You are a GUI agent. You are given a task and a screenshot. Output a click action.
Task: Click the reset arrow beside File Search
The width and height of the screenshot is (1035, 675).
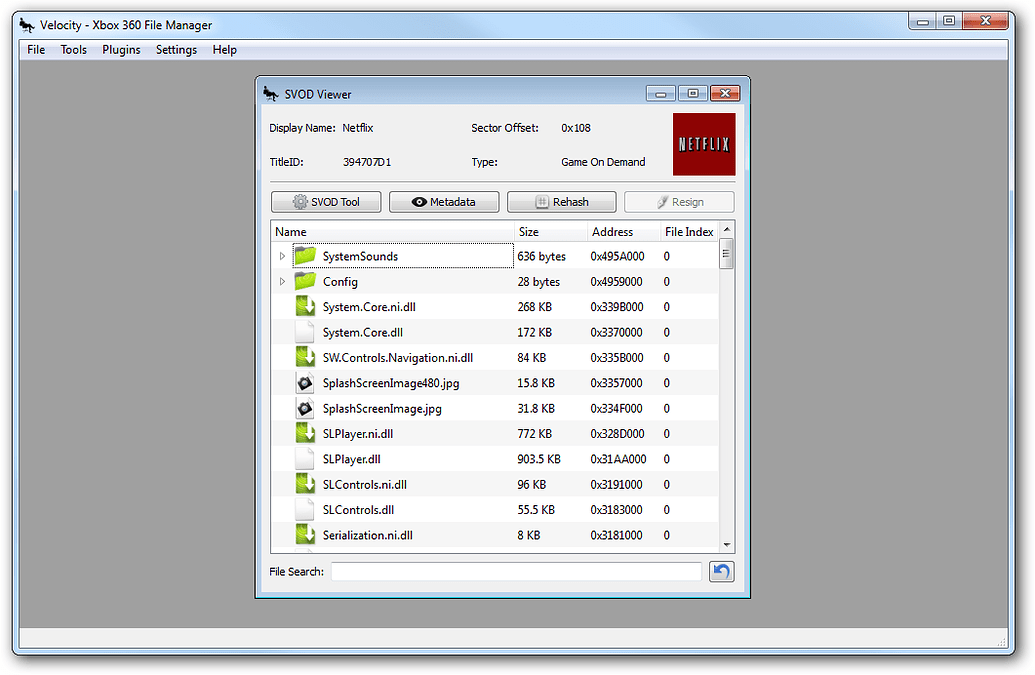click(721, 570)
